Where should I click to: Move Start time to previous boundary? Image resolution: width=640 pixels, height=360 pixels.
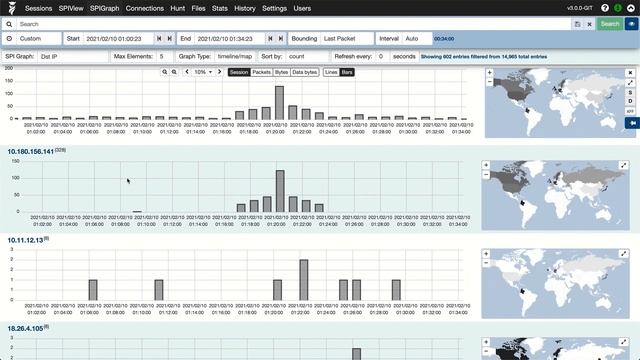[159, 39]
